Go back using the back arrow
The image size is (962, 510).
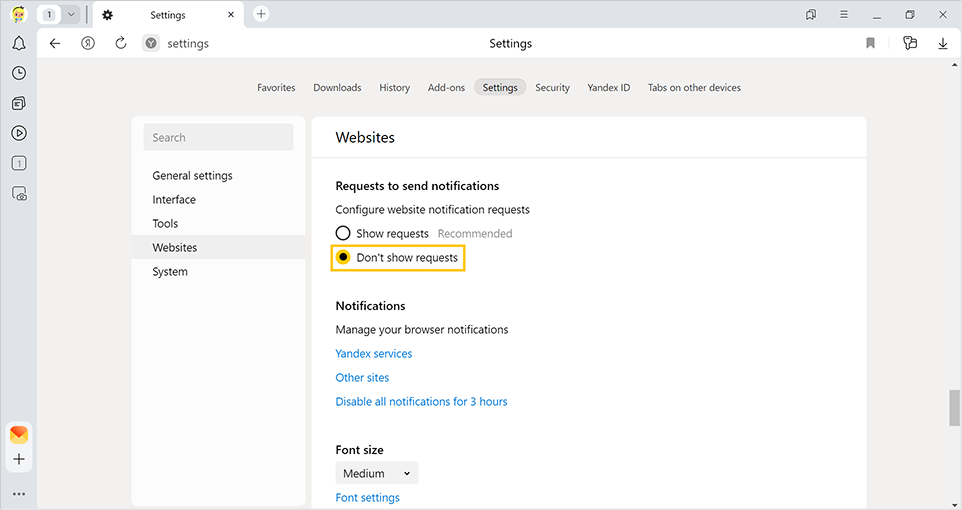tap(55, 43)
